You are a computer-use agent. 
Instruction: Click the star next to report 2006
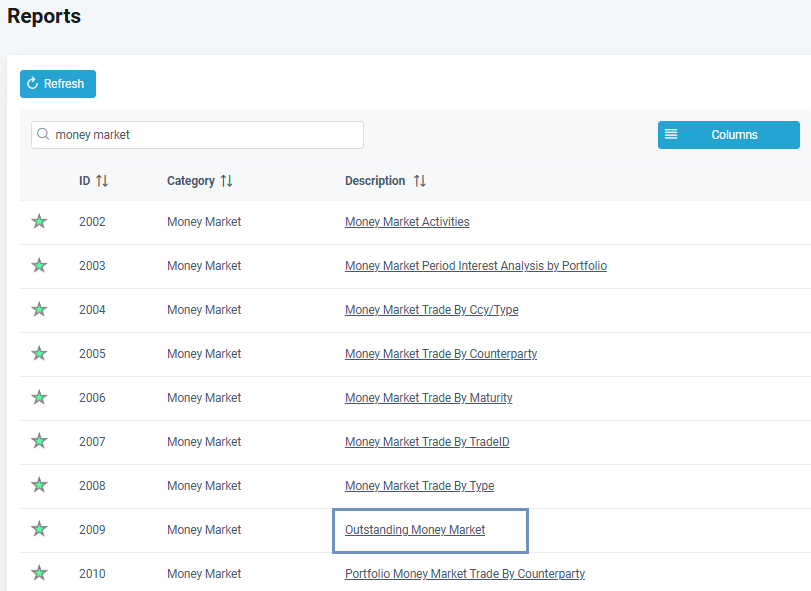click(x=39, y=397)
